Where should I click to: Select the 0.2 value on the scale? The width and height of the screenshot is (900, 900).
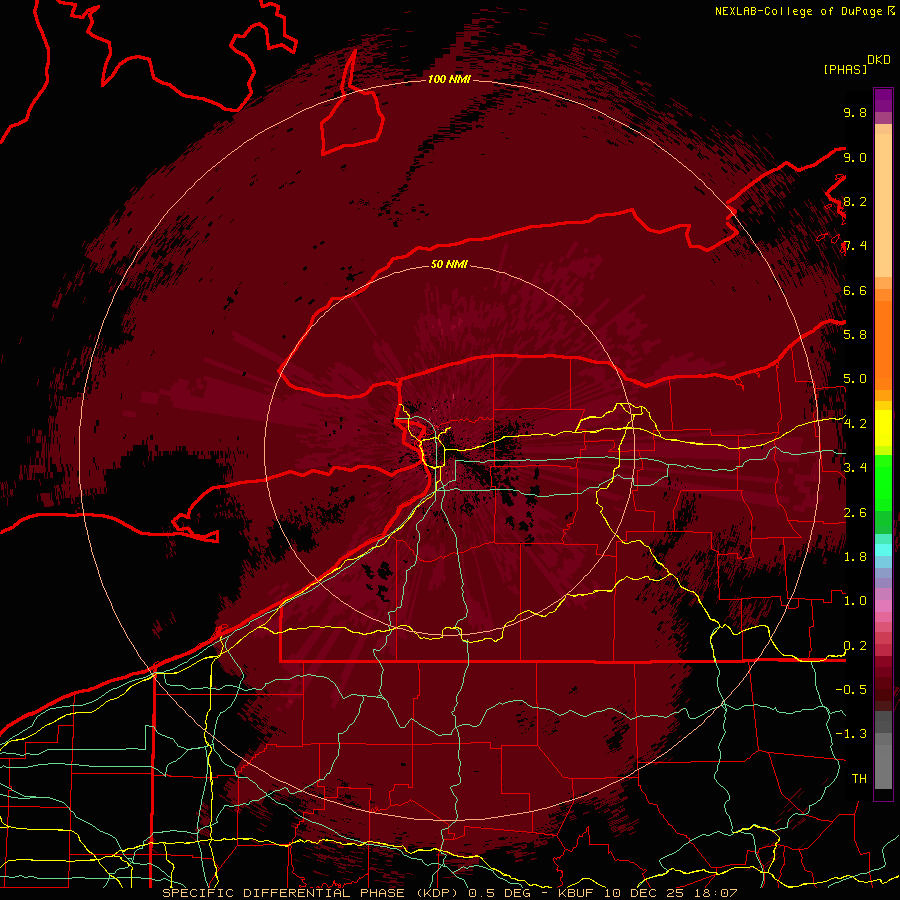[x=855, y=646]
